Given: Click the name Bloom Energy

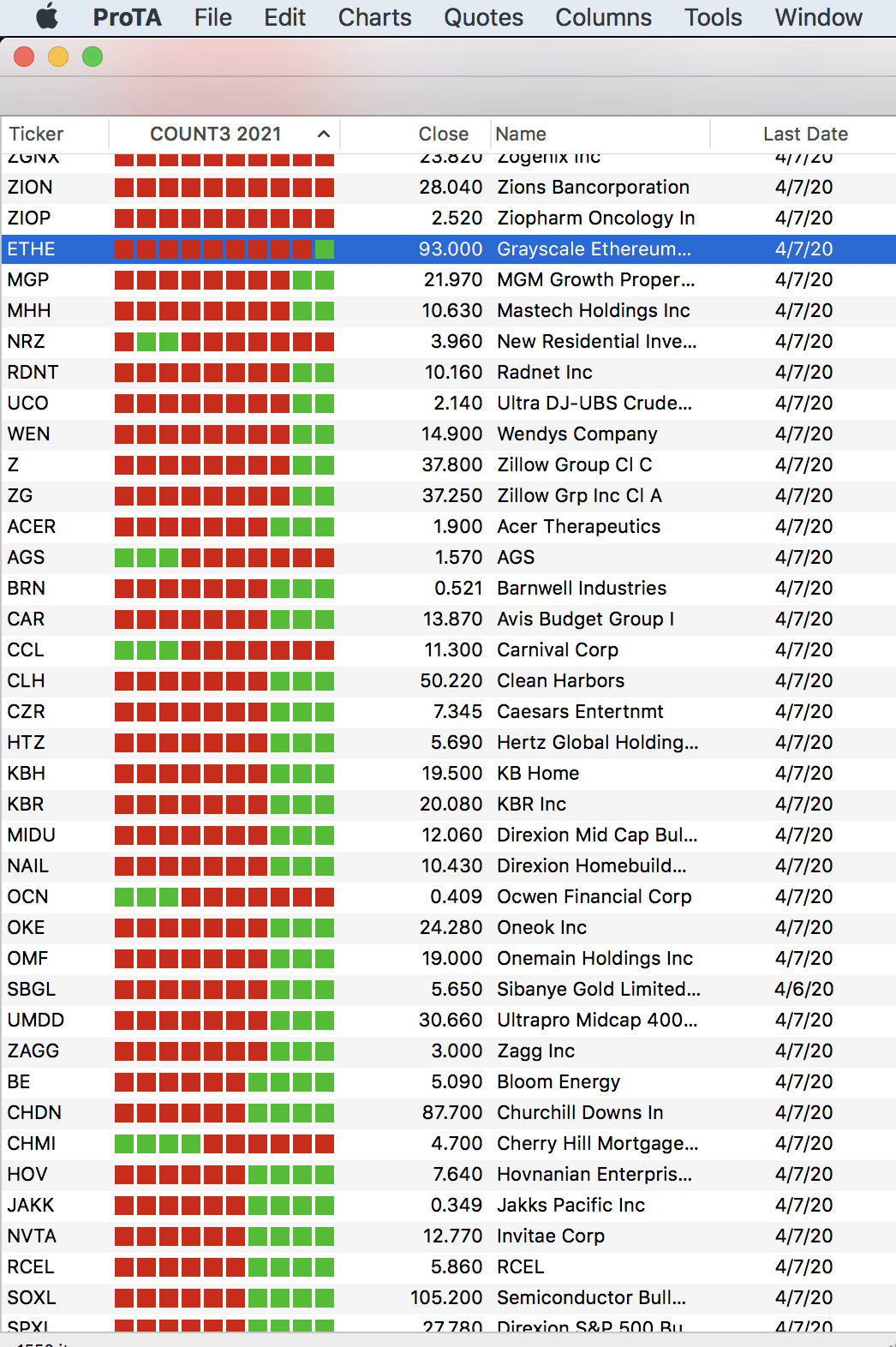Looking at the screenshot, I should [x=559, y=1082].
